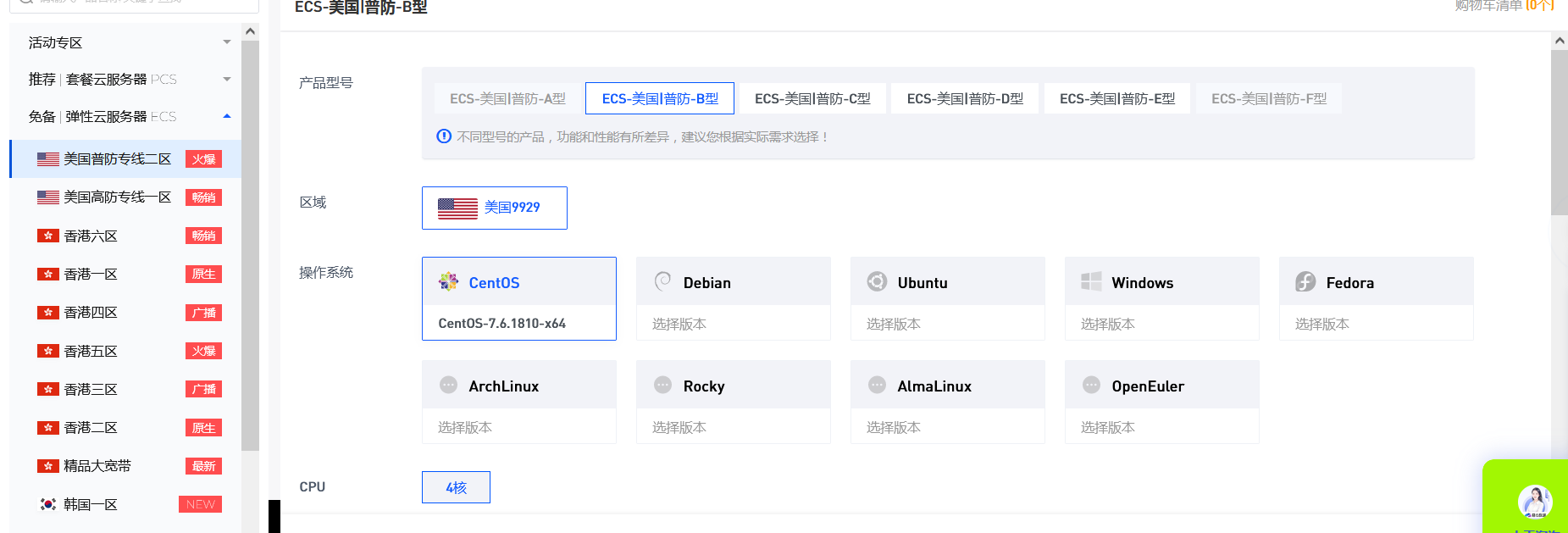Click the main page vertical scrollbar

tap(1560, 131)
